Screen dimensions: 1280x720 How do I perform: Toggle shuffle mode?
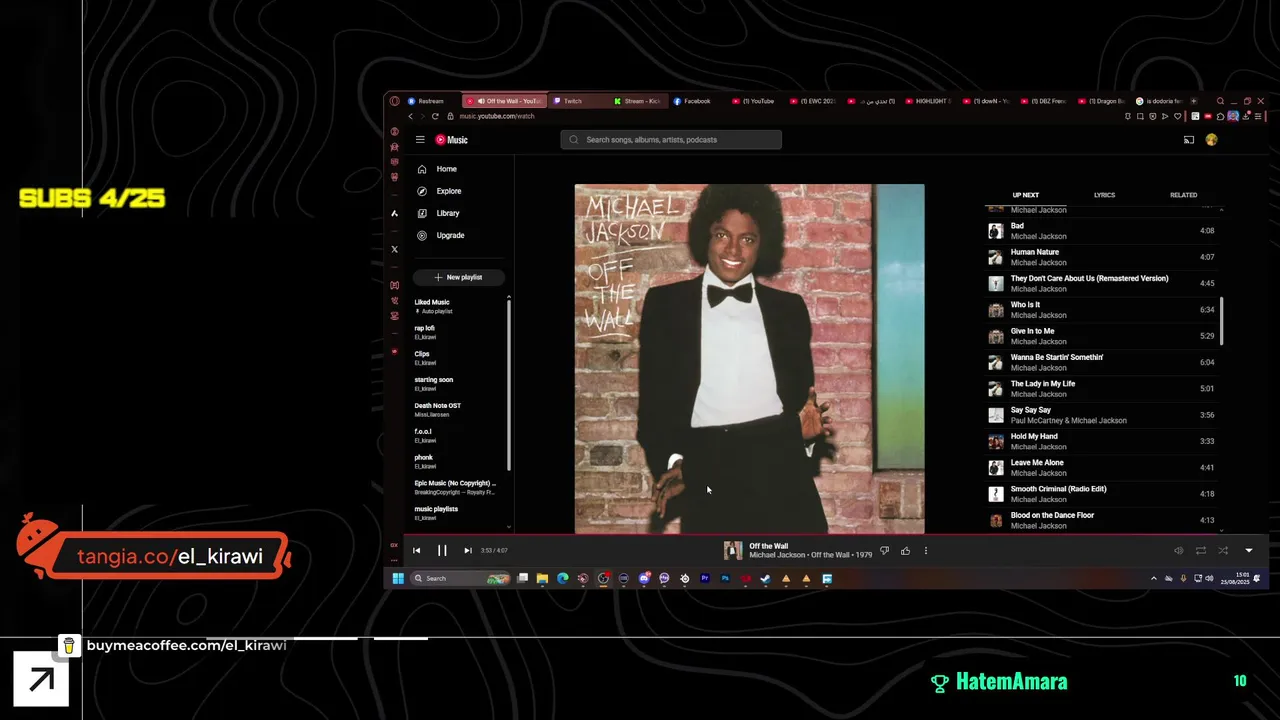click(x=1222, y=550)
